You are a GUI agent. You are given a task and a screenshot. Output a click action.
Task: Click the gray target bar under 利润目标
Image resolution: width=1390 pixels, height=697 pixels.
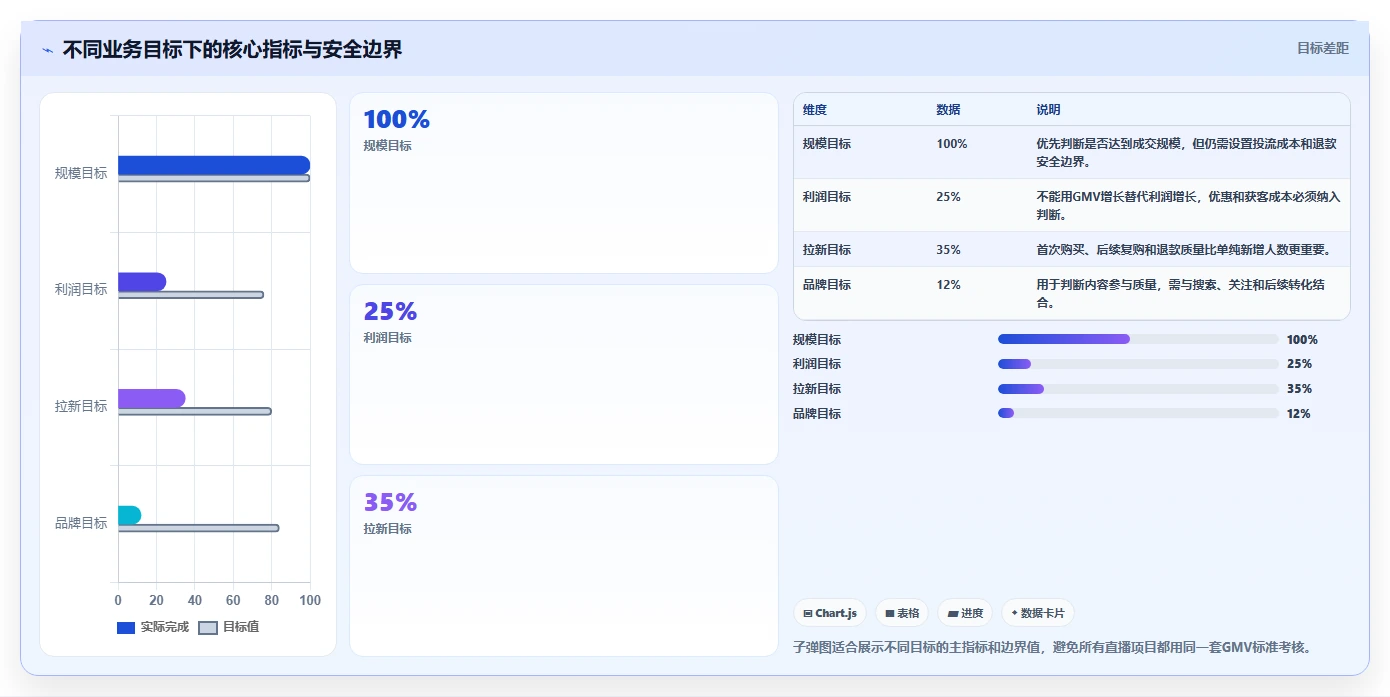point(191,295)
